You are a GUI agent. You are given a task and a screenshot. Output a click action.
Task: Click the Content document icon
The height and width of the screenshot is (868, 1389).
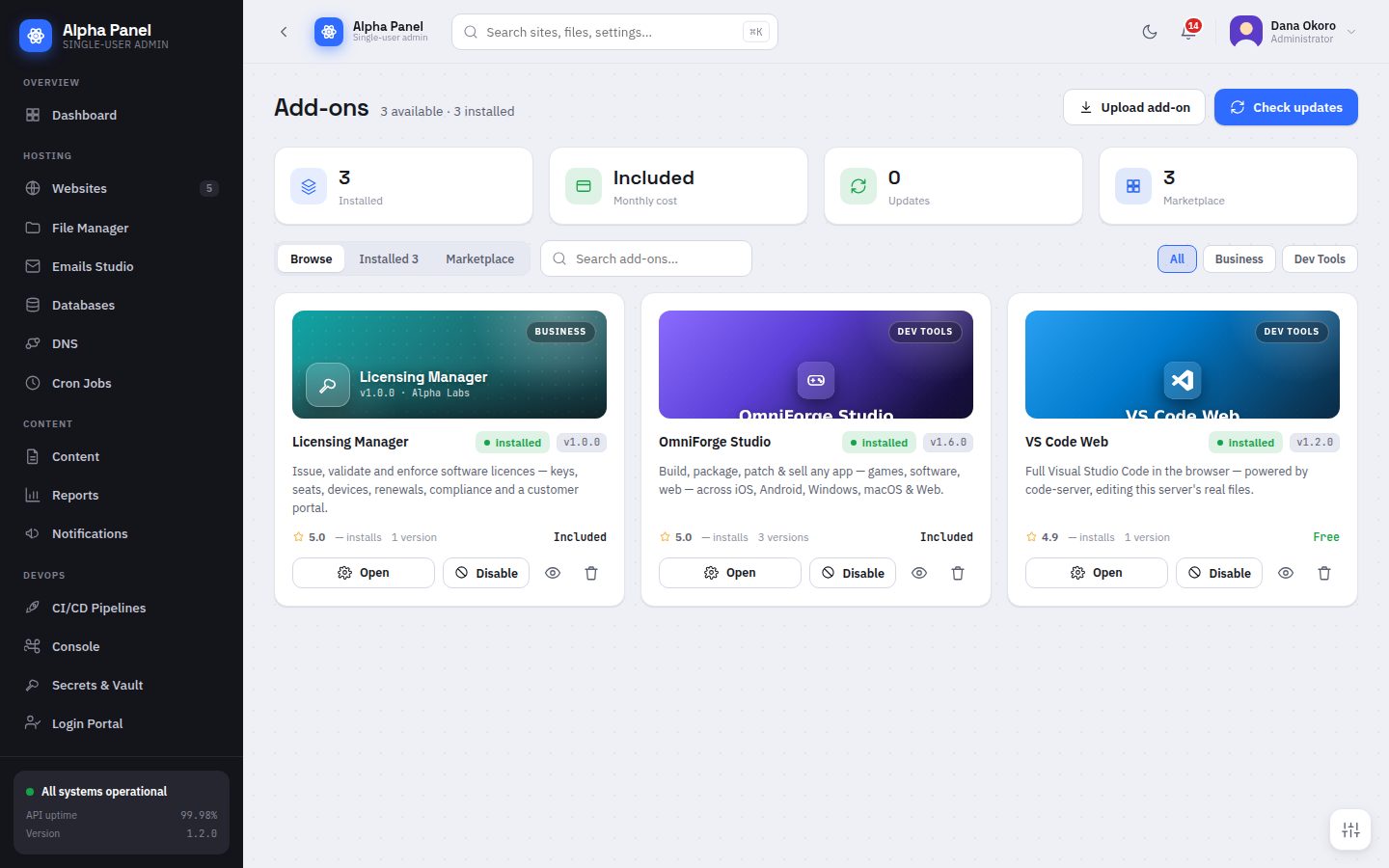pos(33,456)
